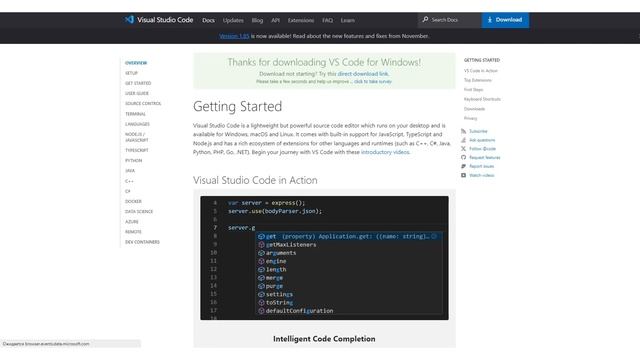This screenshot has height=360, width=640.
Task: Click the Watch videos link text
Action: coord(482,175)
